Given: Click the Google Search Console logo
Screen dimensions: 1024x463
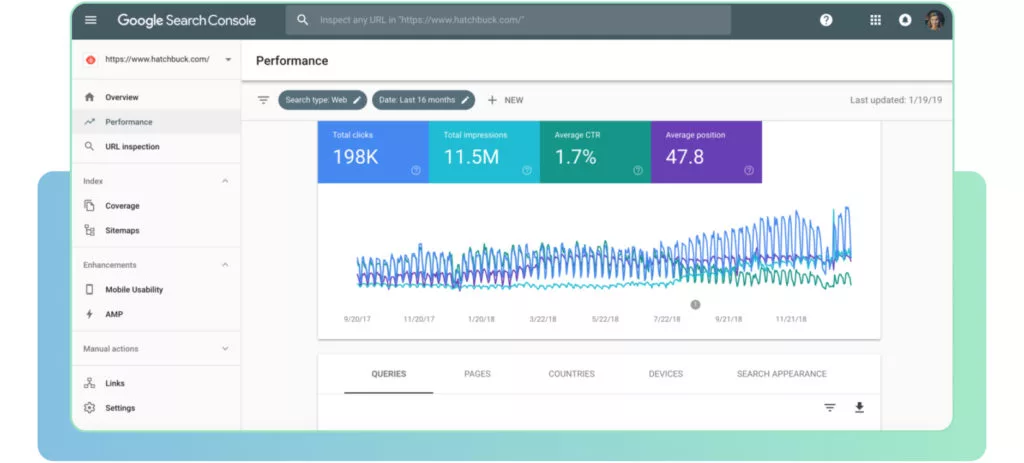Looking at the screenshot, I should (186, 20).
